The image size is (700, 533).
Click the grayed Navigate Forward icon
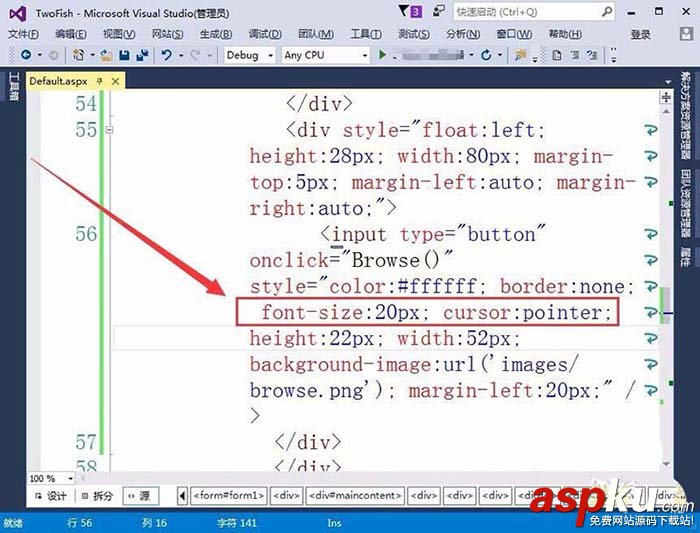[53, 55]
